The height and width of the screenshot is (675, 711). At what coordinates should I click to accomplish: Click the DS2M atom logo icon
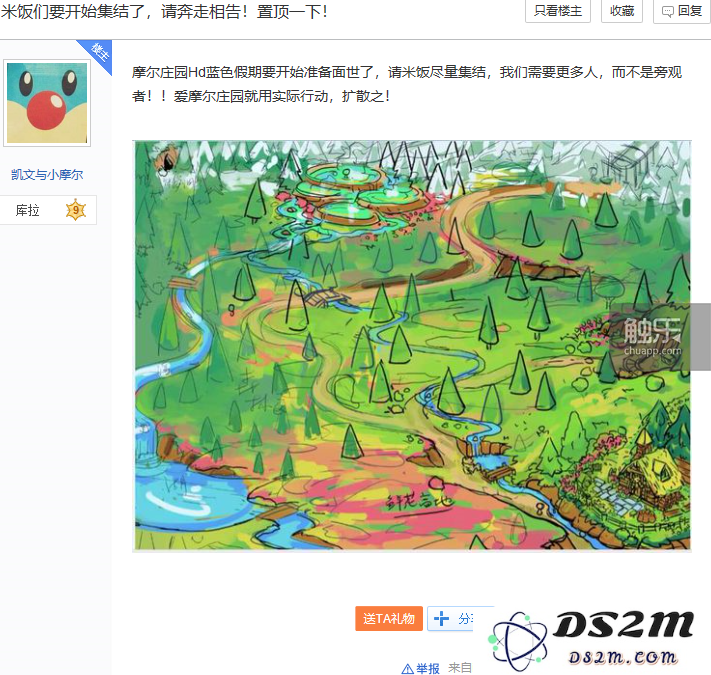pyautogui.click(x=518, y=641)
